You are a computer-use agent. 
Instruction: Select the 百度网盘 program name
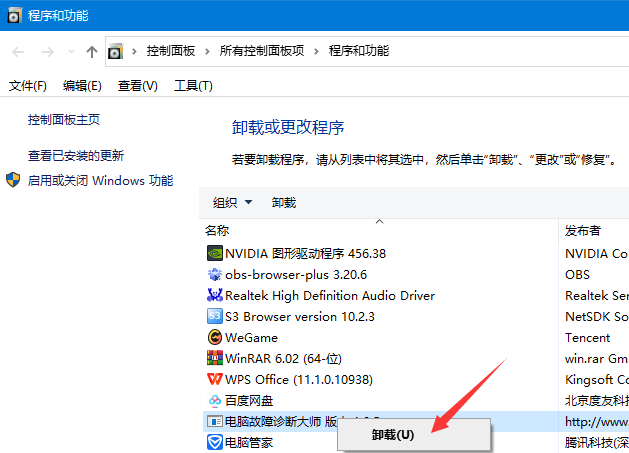pyautogui.click(x=249, y=400)
